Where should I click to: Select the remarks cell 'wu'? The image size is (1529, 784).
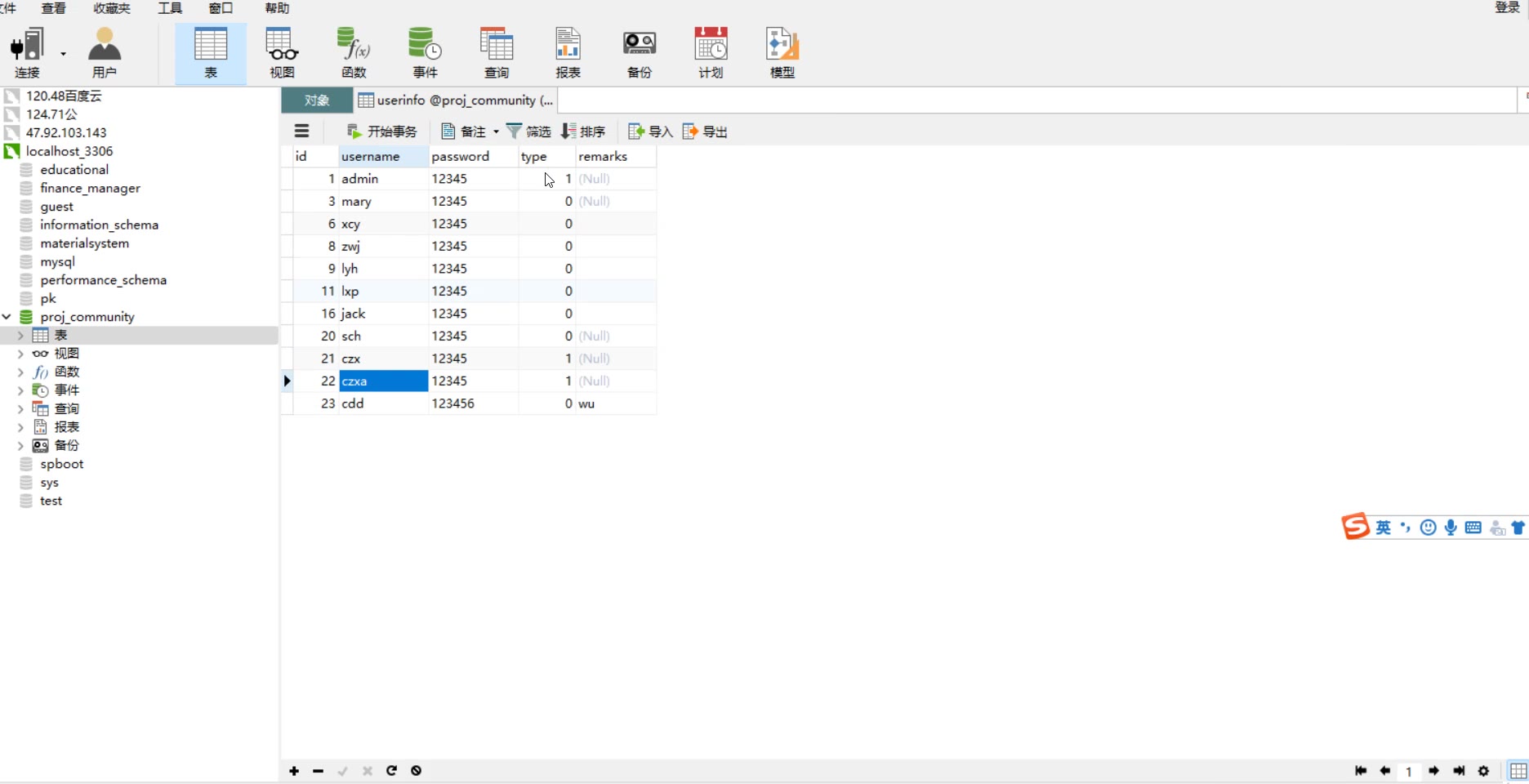pyautogui.click(x=616, y=403)
